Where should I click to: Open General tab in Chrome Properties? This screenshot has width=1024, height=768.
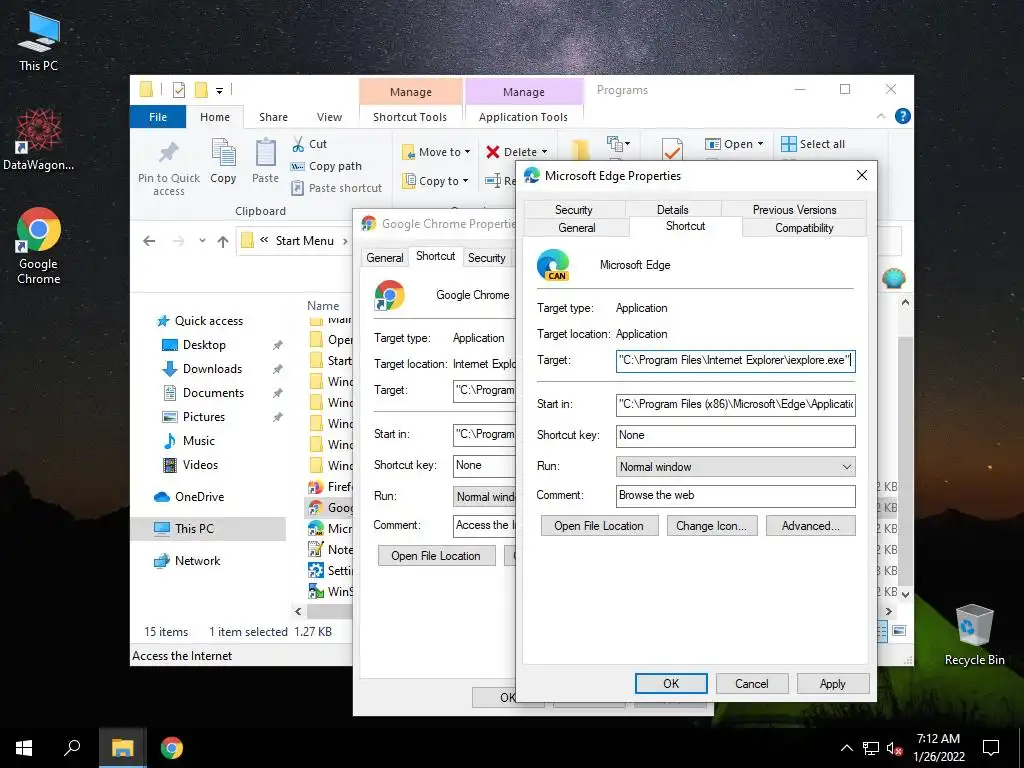point(385,258)
